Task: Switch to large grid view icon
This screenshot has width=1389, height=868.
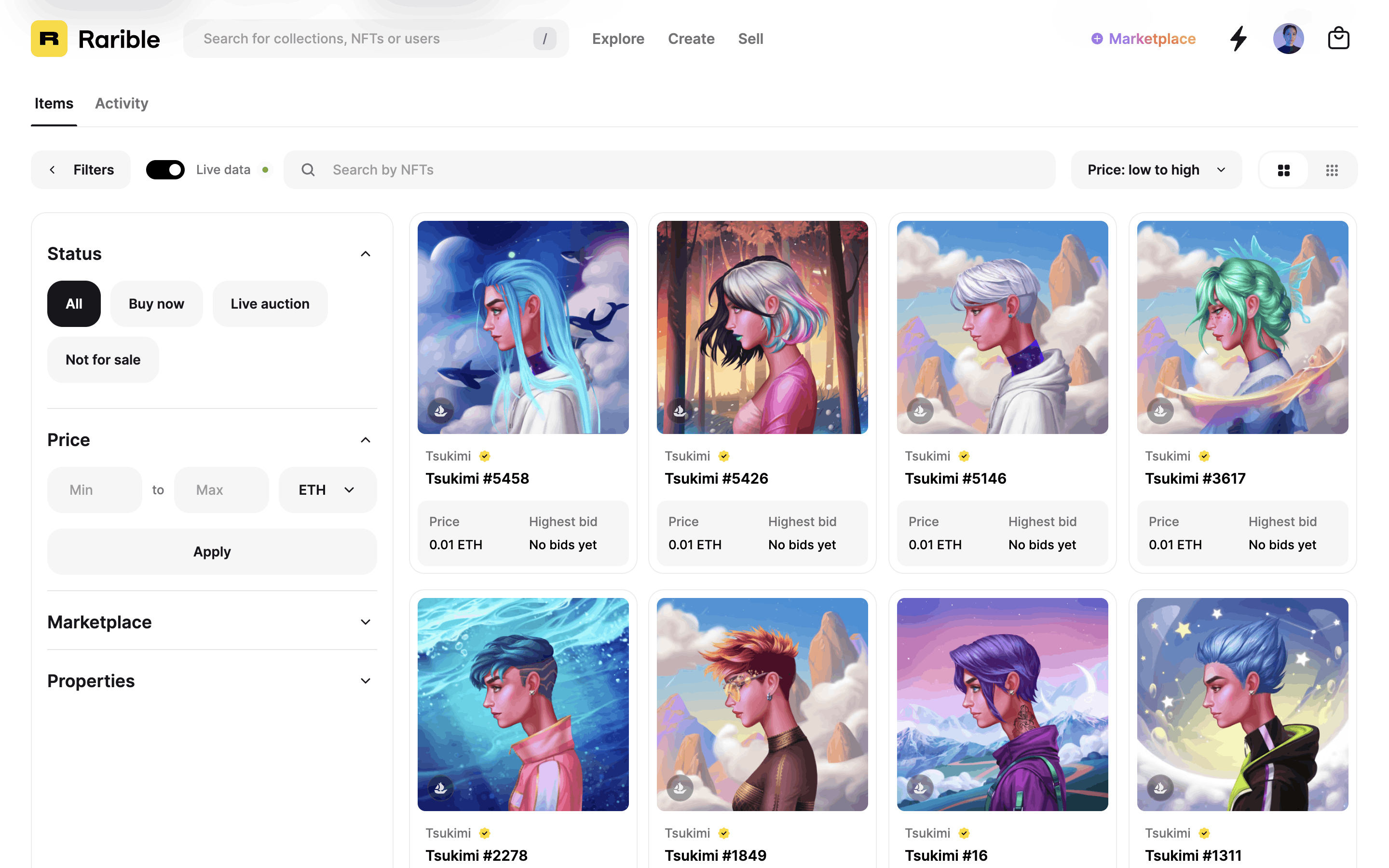Action: (x=1283, y=170)
